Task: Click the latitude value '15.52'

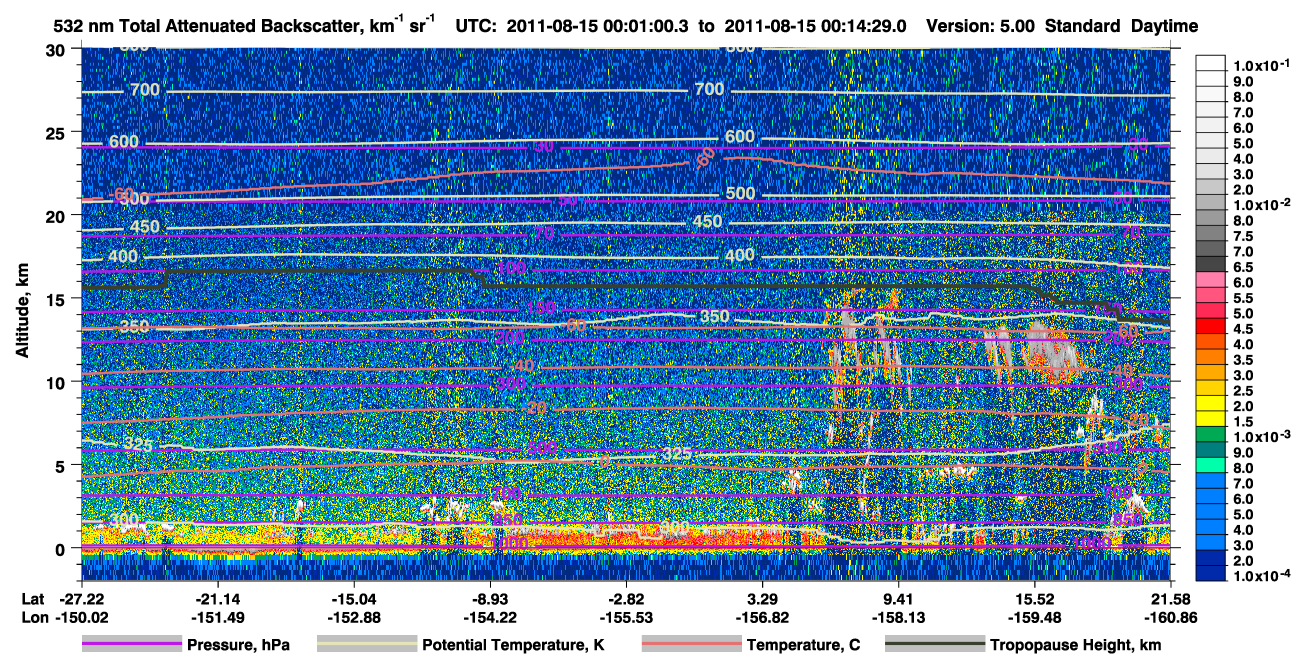Action: pos(1035,597)
